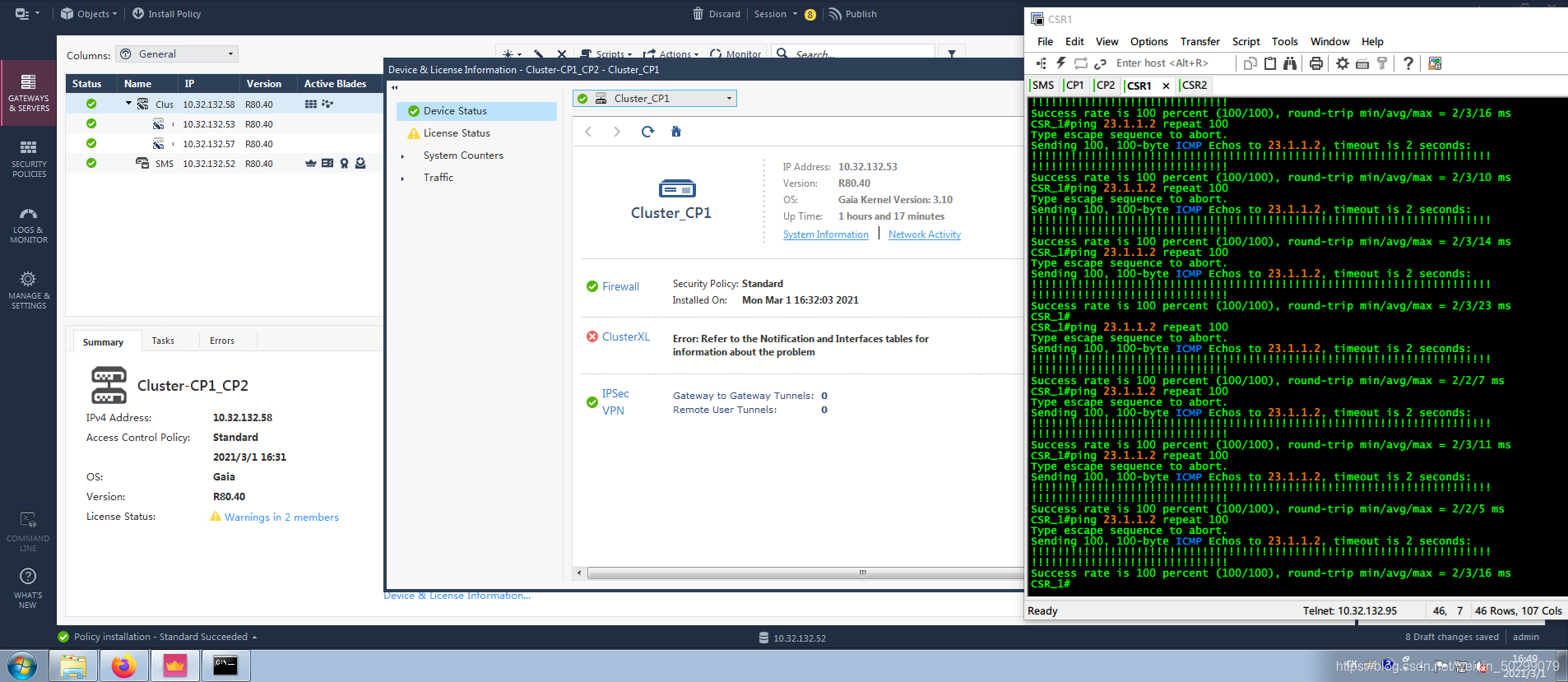1568x682 pixels.
Task: Open the Command Line panel
Action: pos(28,532)
